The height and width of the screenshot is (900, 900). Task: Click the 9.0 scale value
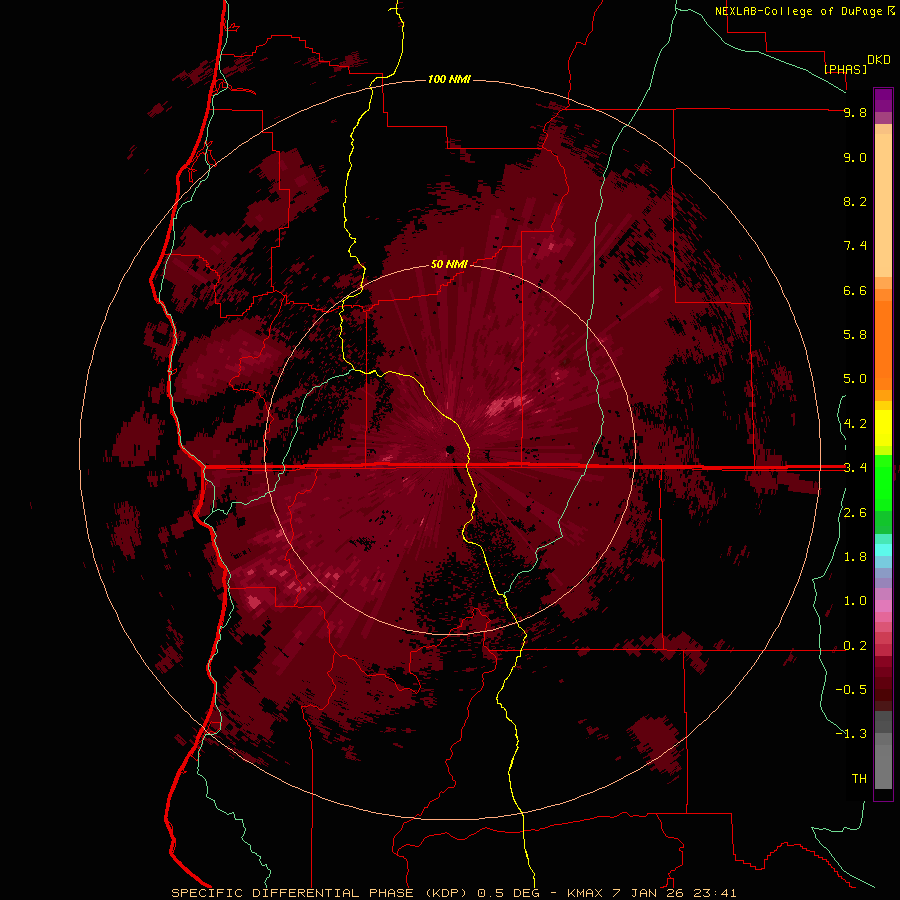[855, 157]
